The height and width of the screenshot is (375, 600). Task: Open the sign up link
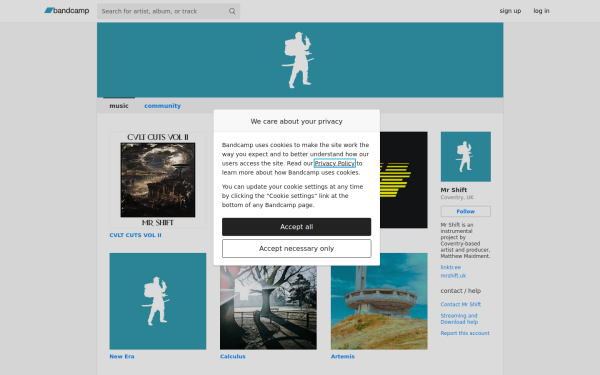(510, 11)
